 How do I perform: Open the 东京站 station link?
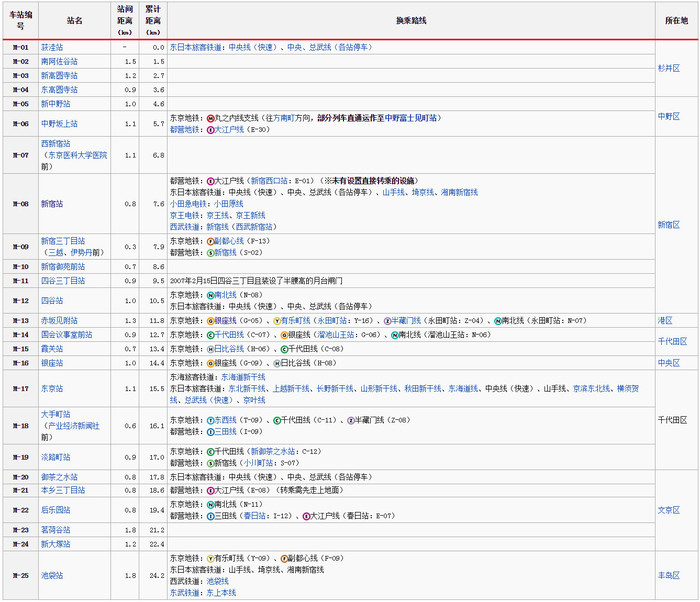tap(52, 389)
